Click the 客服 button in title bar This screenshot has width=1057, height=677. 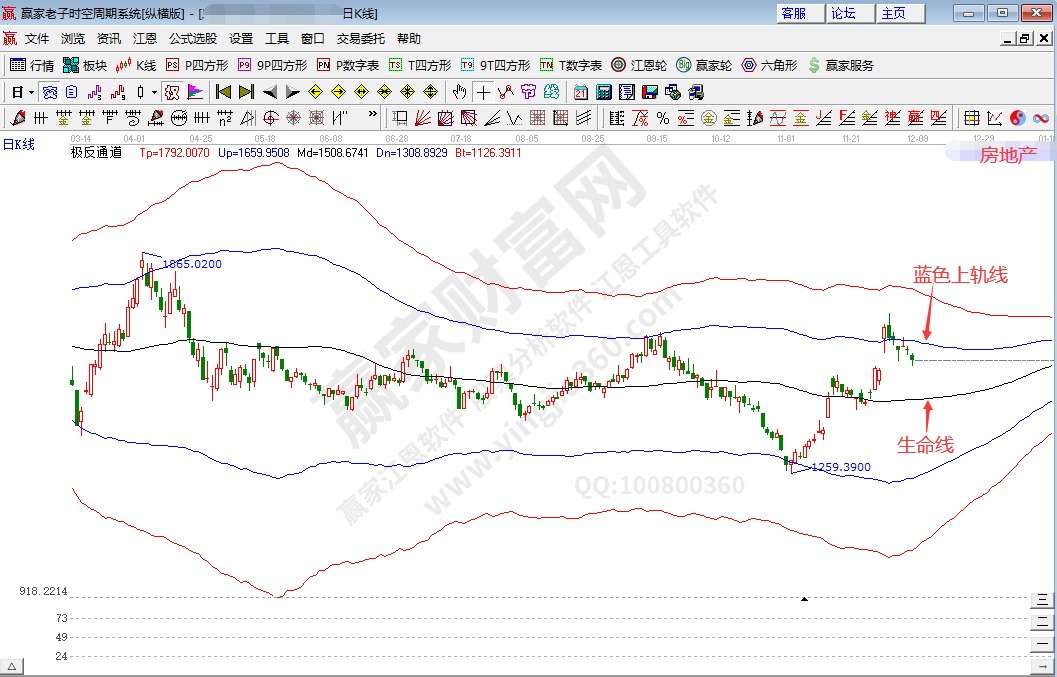click(x=793, y=13)
